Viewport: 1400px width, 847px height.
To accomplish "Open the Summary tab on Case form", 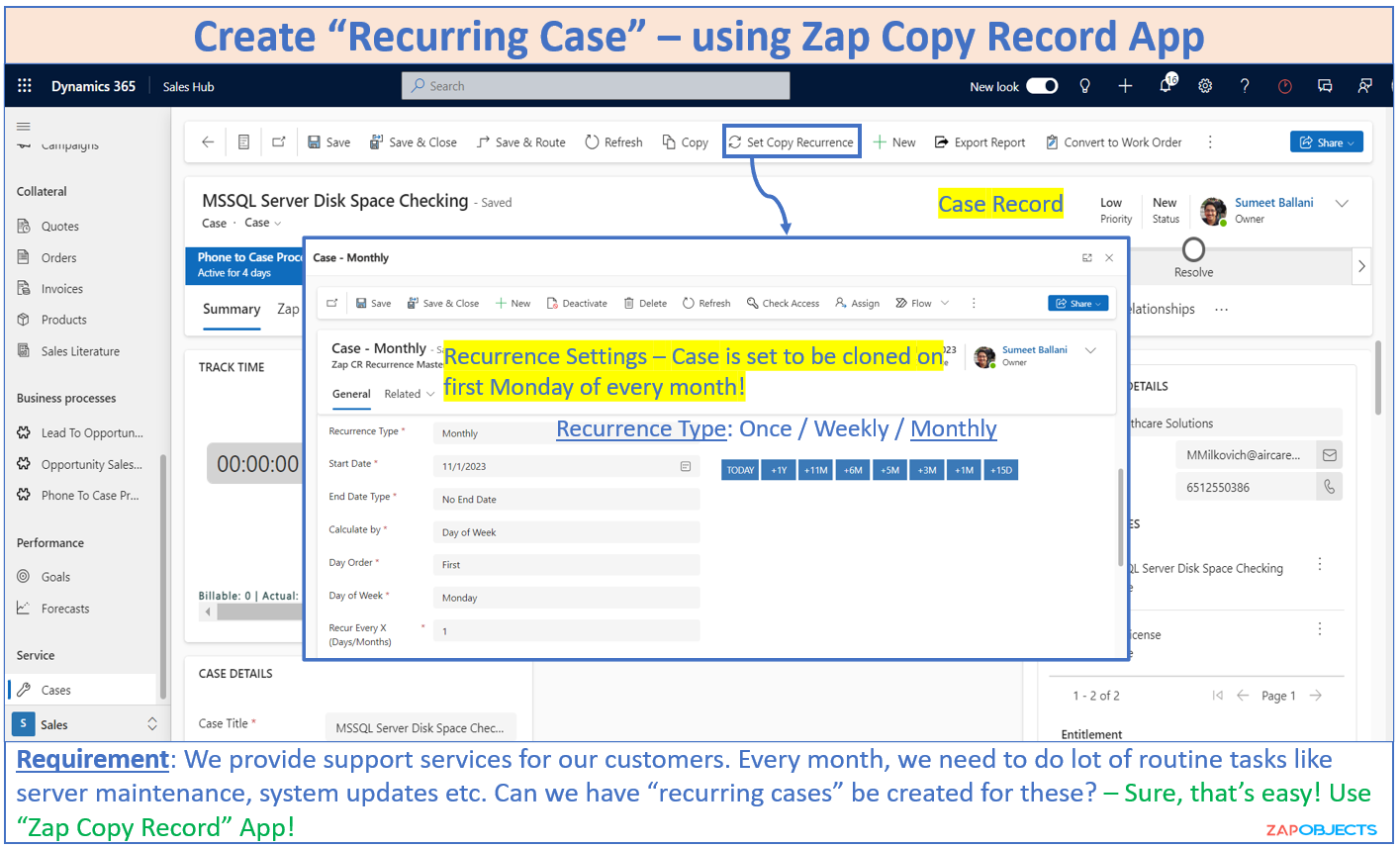I will tap(232, 309).
